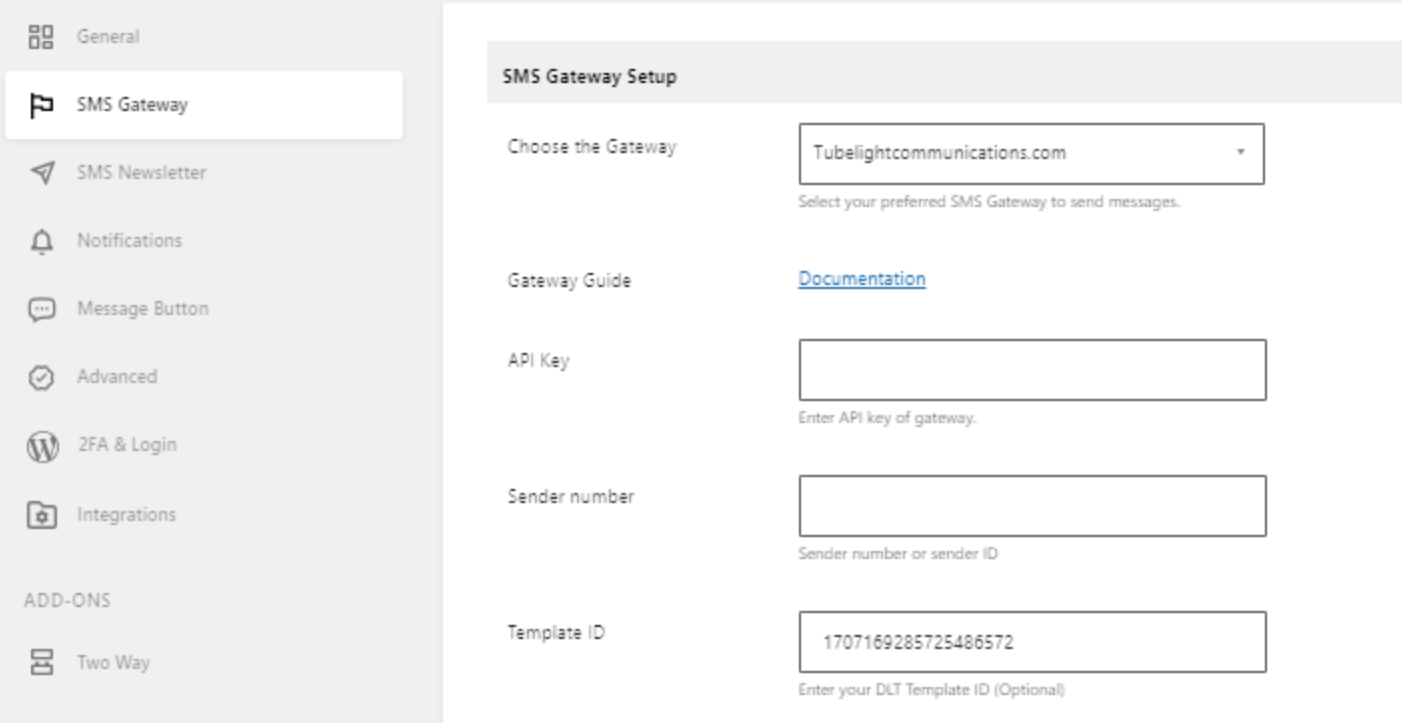
Task: Click the WordPress logo icon beside 2FA & Login
Action: [x=41, y=446]
